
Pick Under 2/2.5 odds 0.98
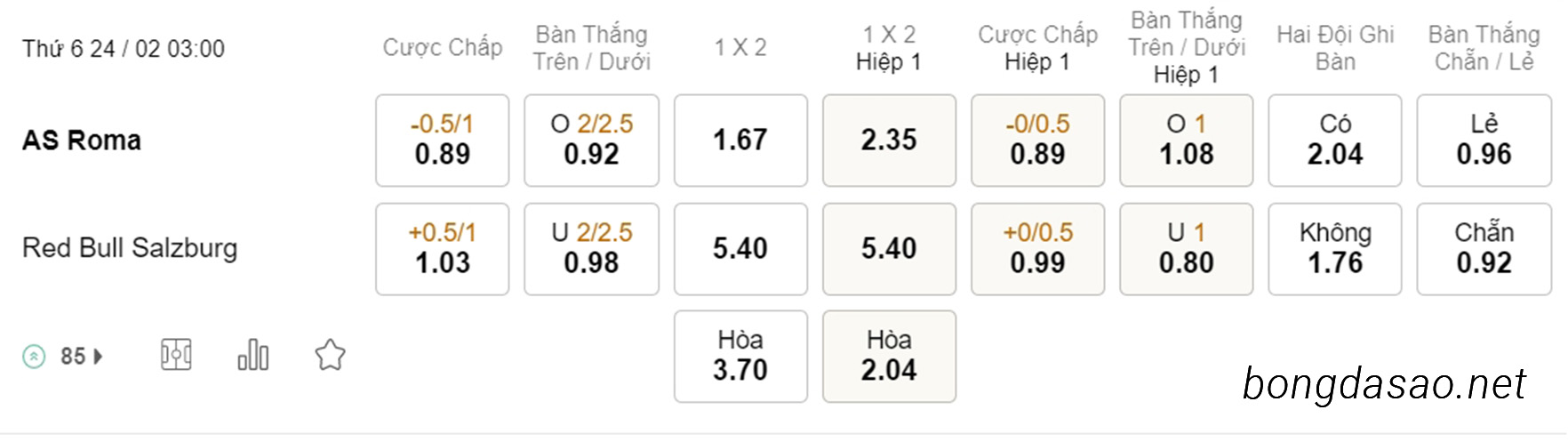(591, 249)
